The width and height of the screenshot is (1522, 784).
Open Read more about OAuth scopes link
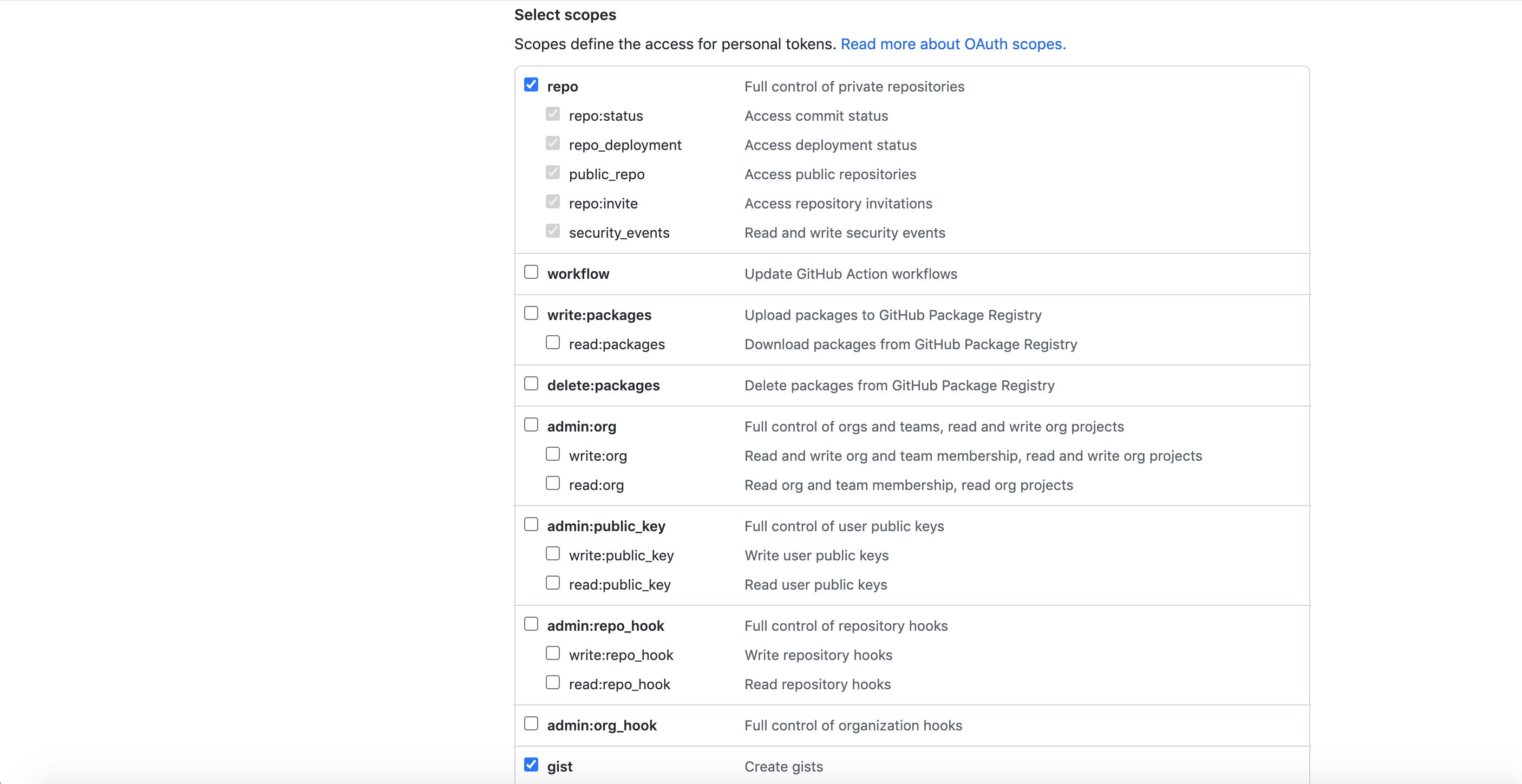click(952, 44)
